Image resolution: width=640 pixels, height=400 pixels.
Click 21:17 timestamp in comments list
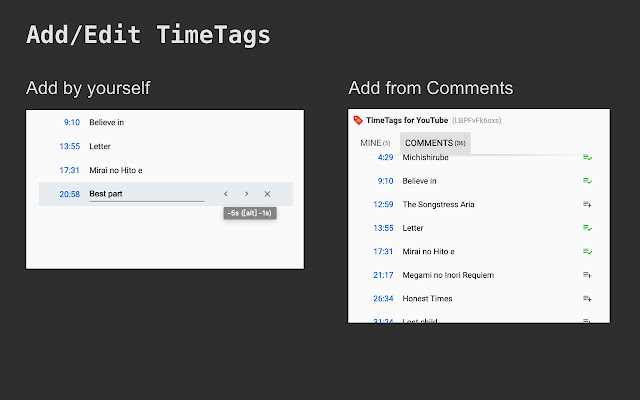click(x=385, y=274)
